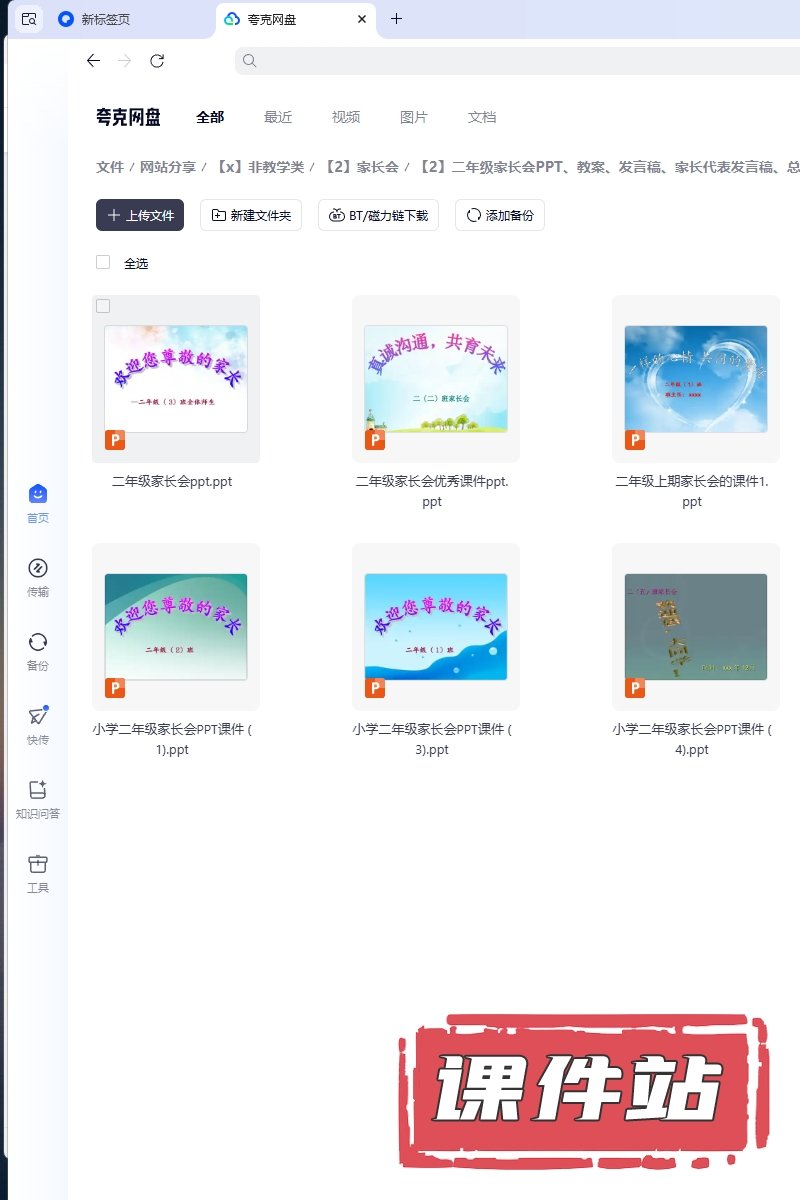Switch to the 视频 tab
800x1200 pixels.
346,117
